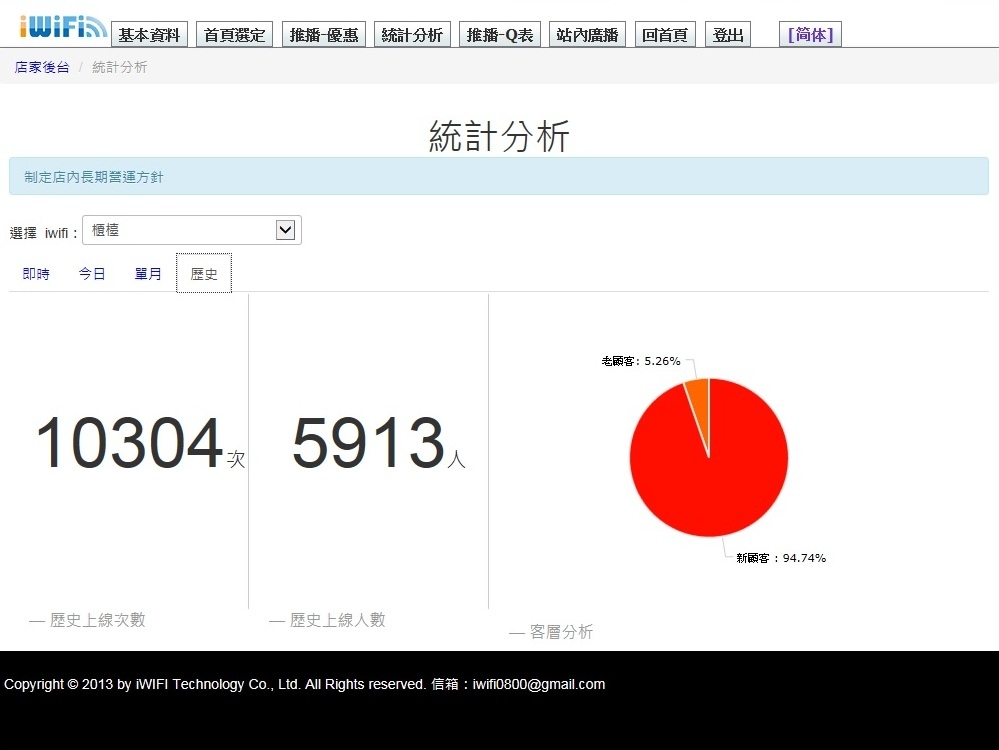Open the 櫃檯 combo box
The height and width of the screenshot is (750, 999).
click(x=192, y=230)
